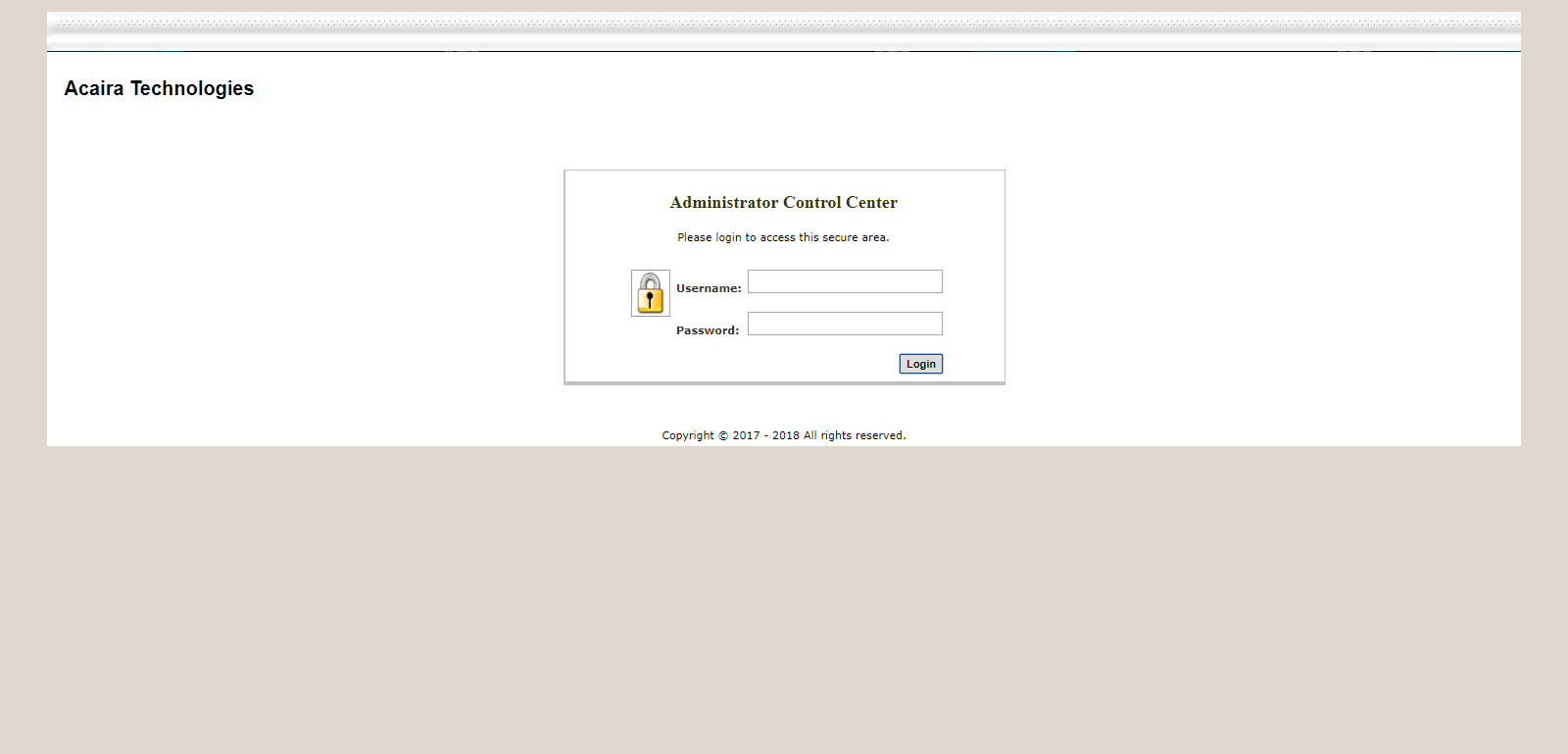Click the padlock icon beside the login fields
1568x754 pixels.
[650, 293]
